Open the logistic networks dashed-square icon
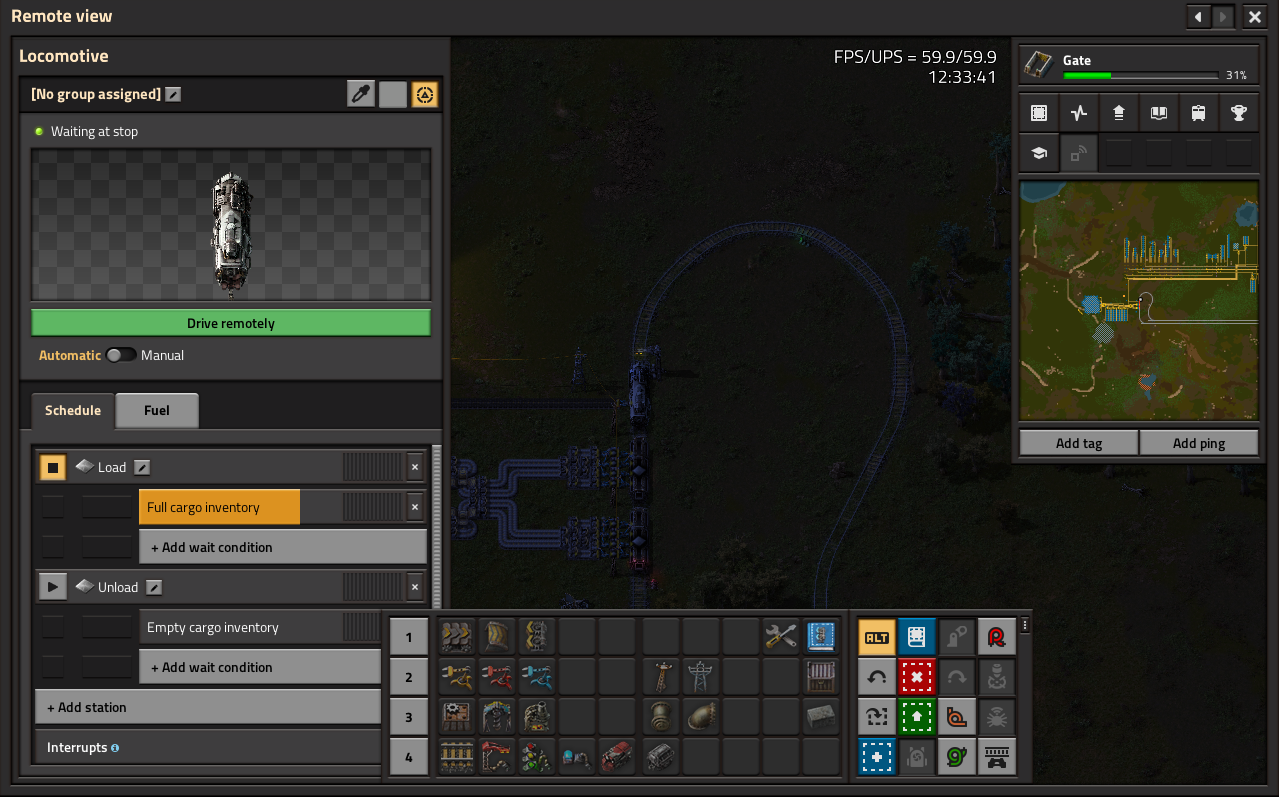The width and height of the screenshot is (1279, 797). pyautogui.click(x=1039, y=113)
